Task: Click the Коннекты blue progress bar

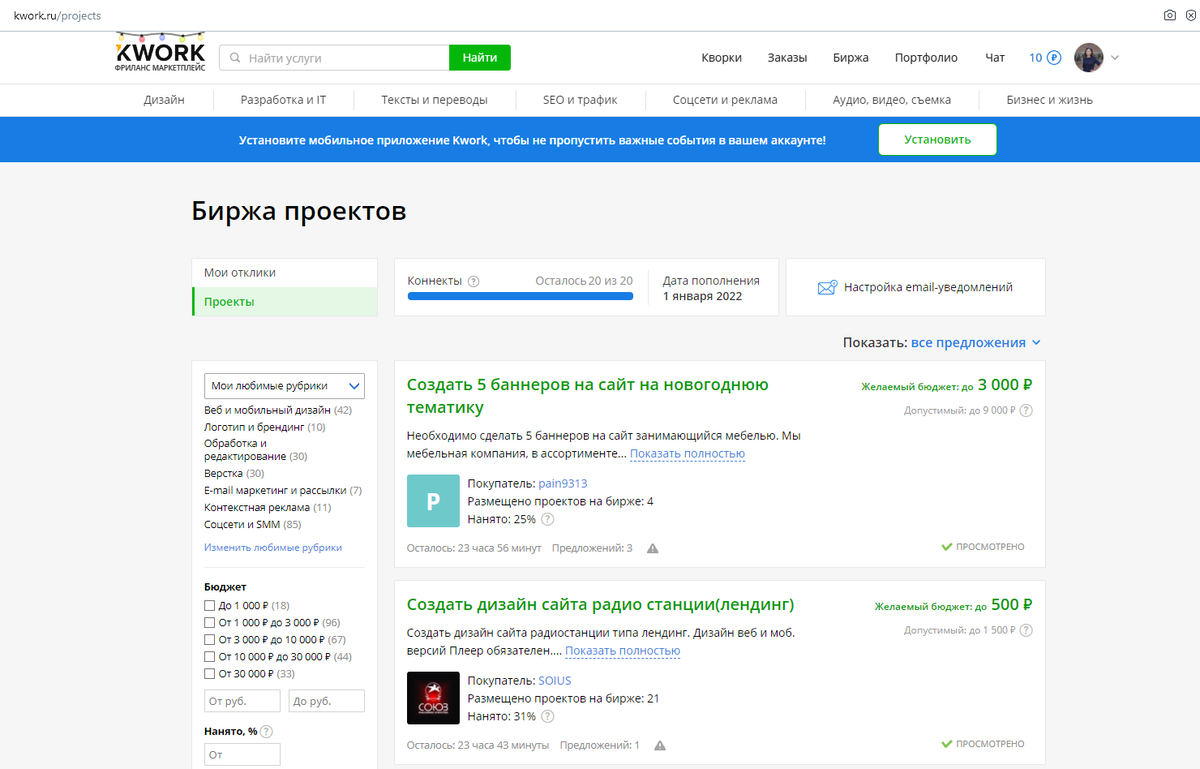Action: (520, 296)
